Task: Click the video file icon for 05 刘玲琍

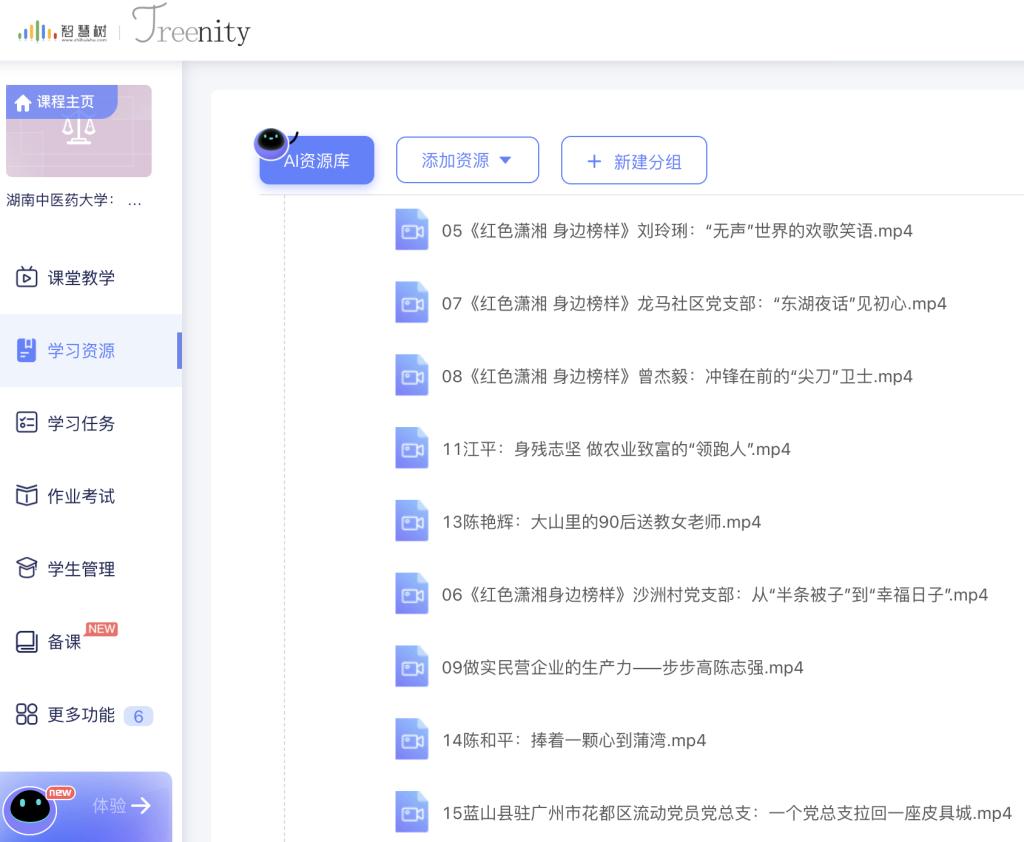Action: click(411, 230)
